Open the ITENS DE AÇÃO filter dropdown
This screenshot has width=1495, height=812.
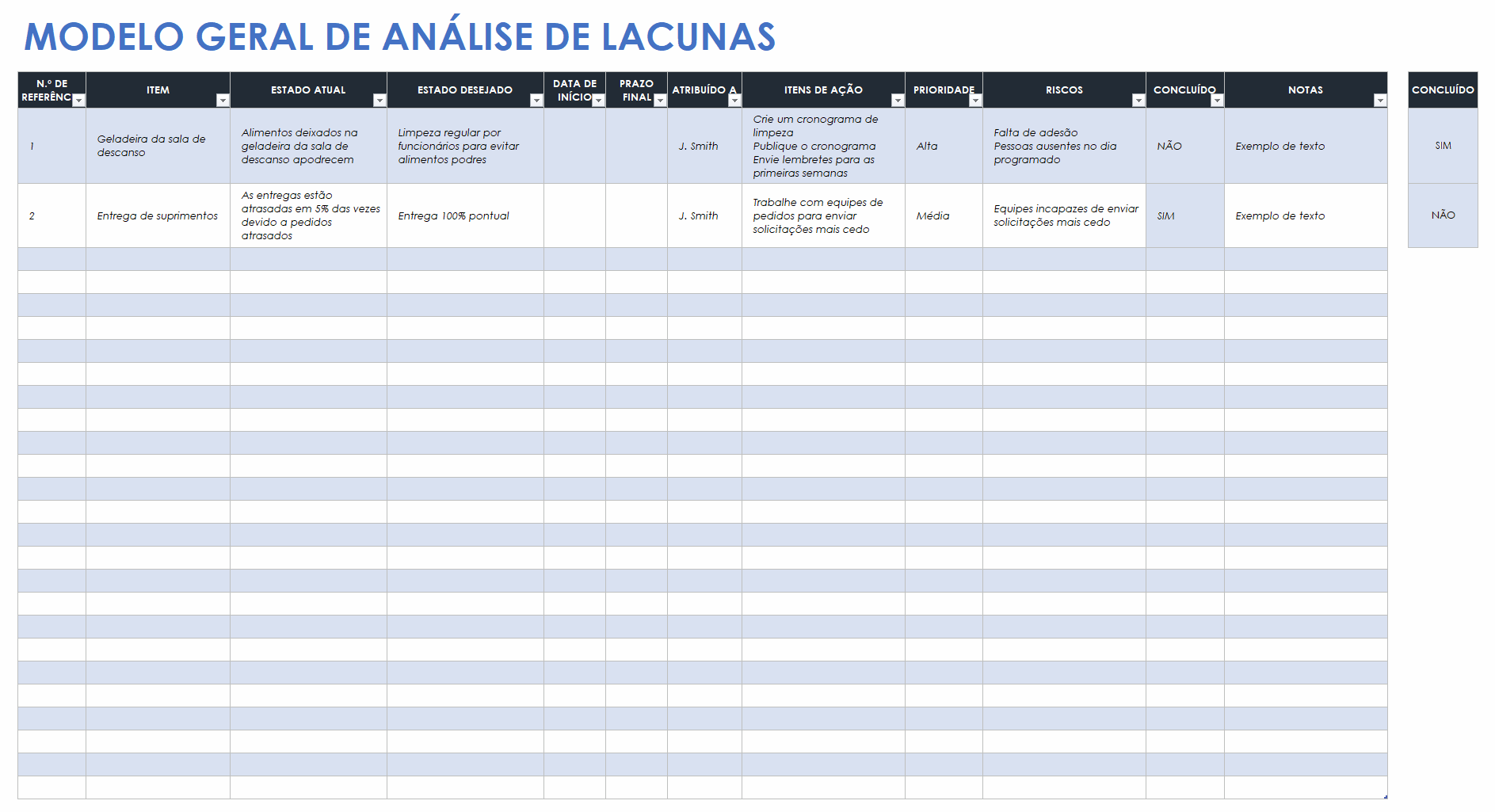898,101
